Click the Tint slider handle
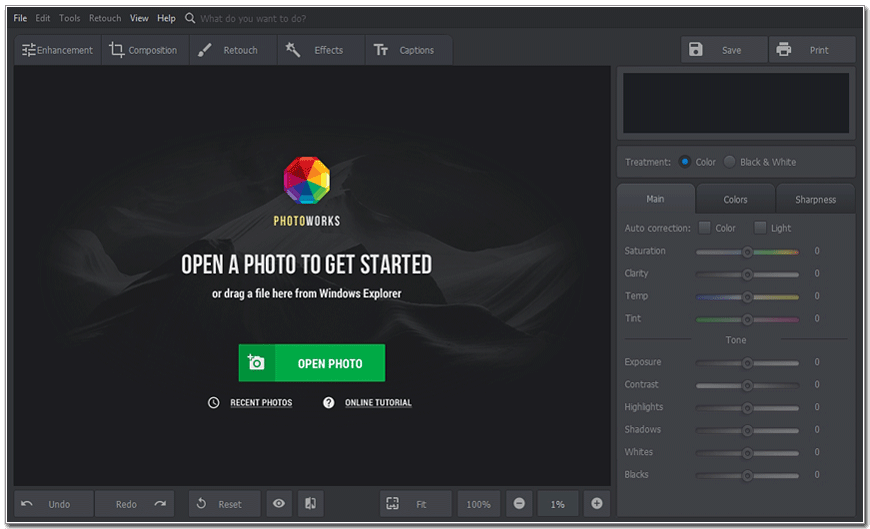 747,319
